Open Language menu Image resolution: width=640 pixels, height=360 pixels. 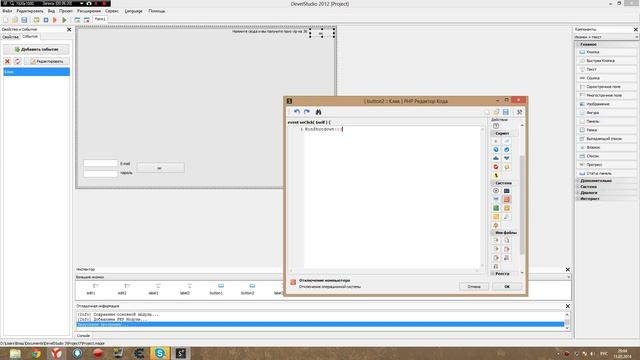coord(133,11)
